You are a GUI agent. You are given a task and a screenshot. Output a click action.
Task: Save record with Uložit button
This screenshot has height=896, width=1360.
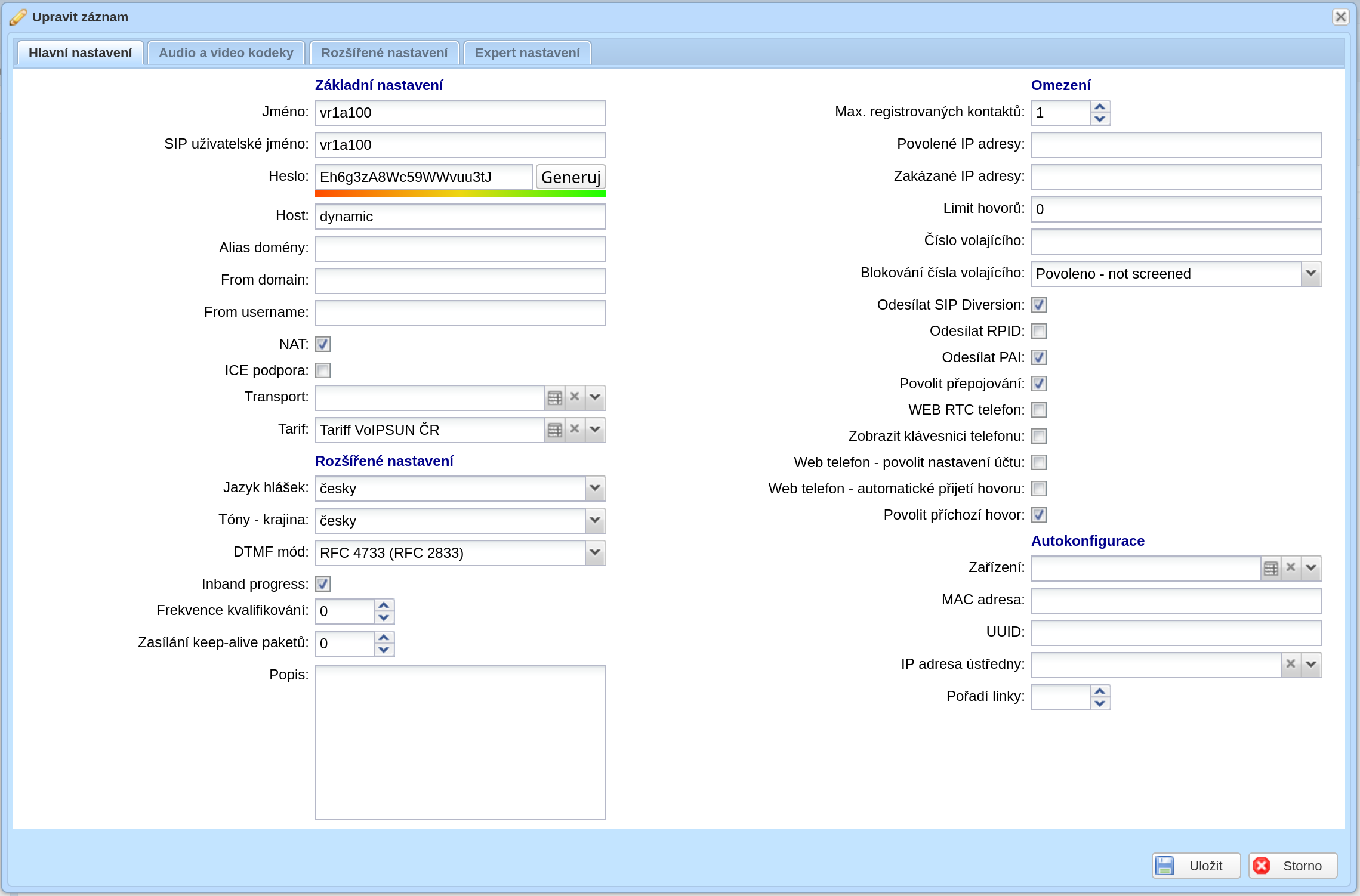[x=1196, y=866]
